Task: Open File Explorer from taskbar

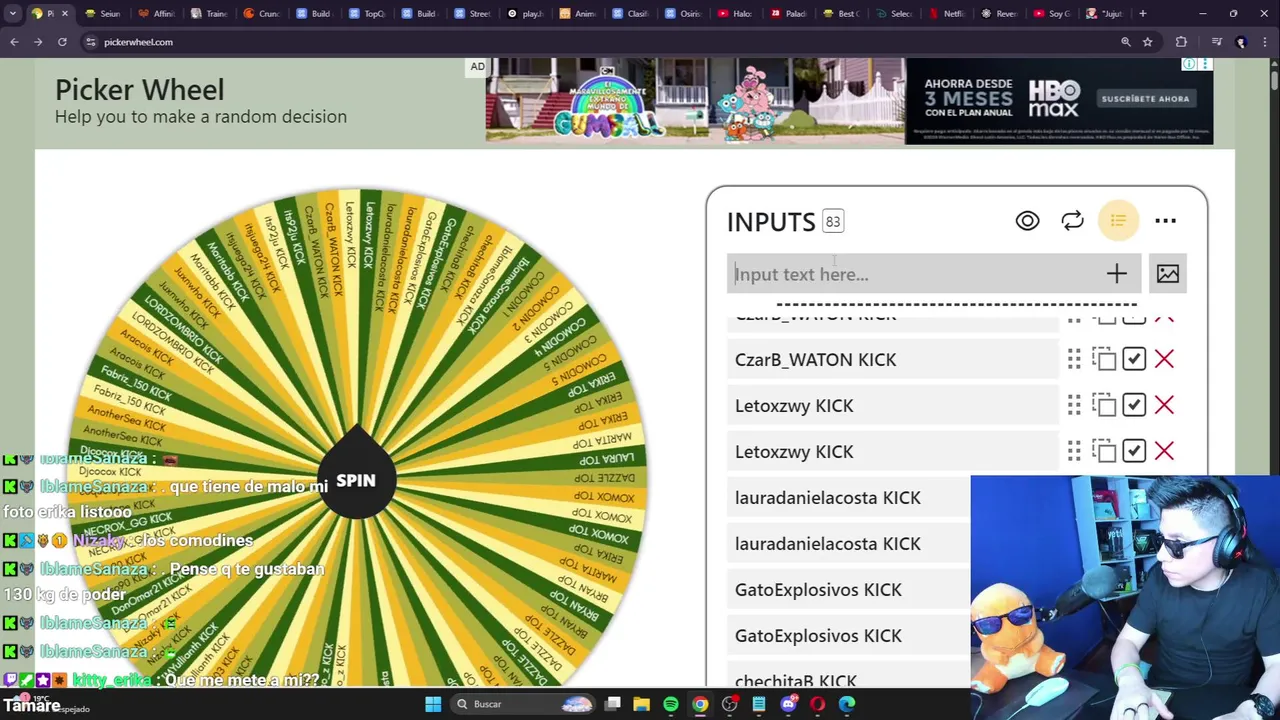Action: [641, 704]
